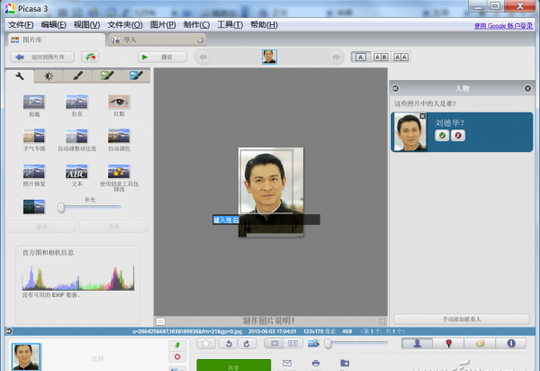Click the 补光 fill light preview icon
The width and height of the screenshot is (540, 371).
click(x=34, y=207)
